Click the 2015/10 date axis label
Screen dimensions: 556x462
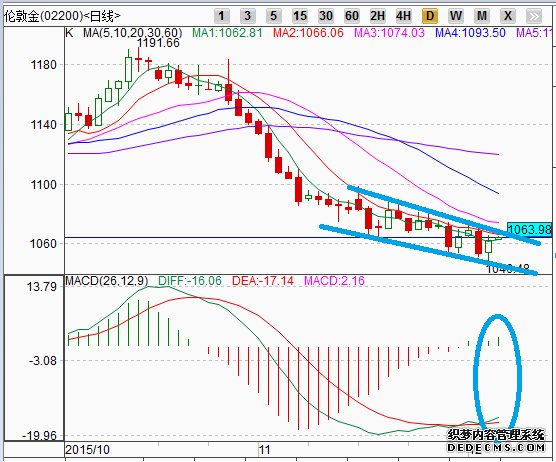(x=88, y=450)
